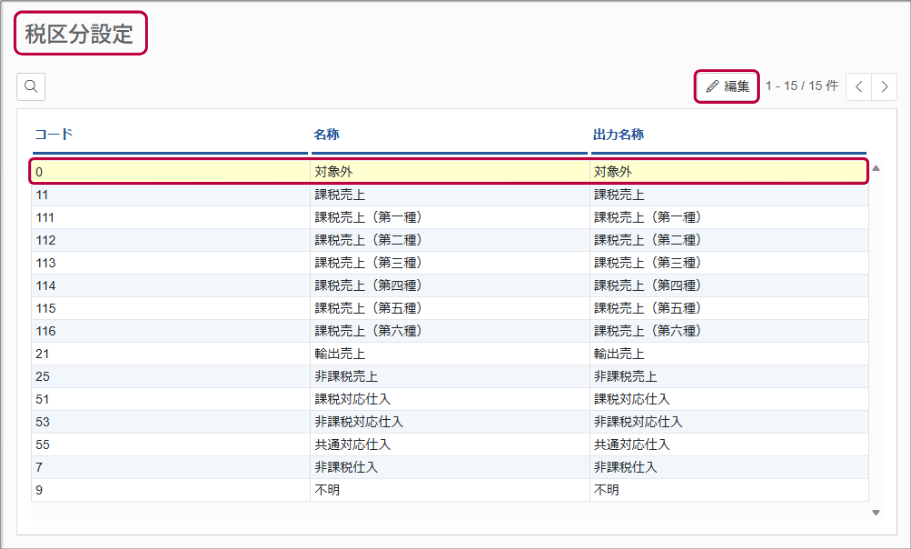The width and height of the screenshot is (911, 549).
Task: Click 不明 in 出力名称 column
Action: (x=607, y=489)
